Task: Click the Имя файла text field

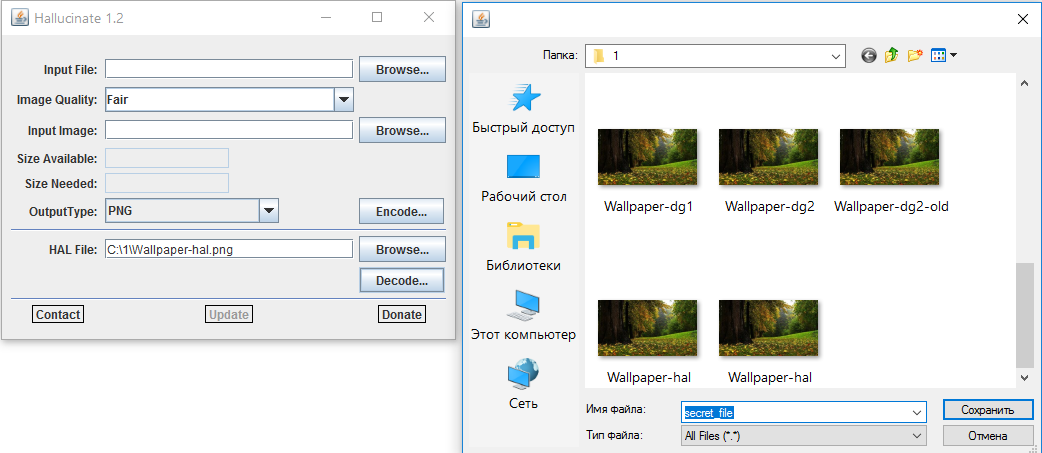Action: (x=794, y=411)
